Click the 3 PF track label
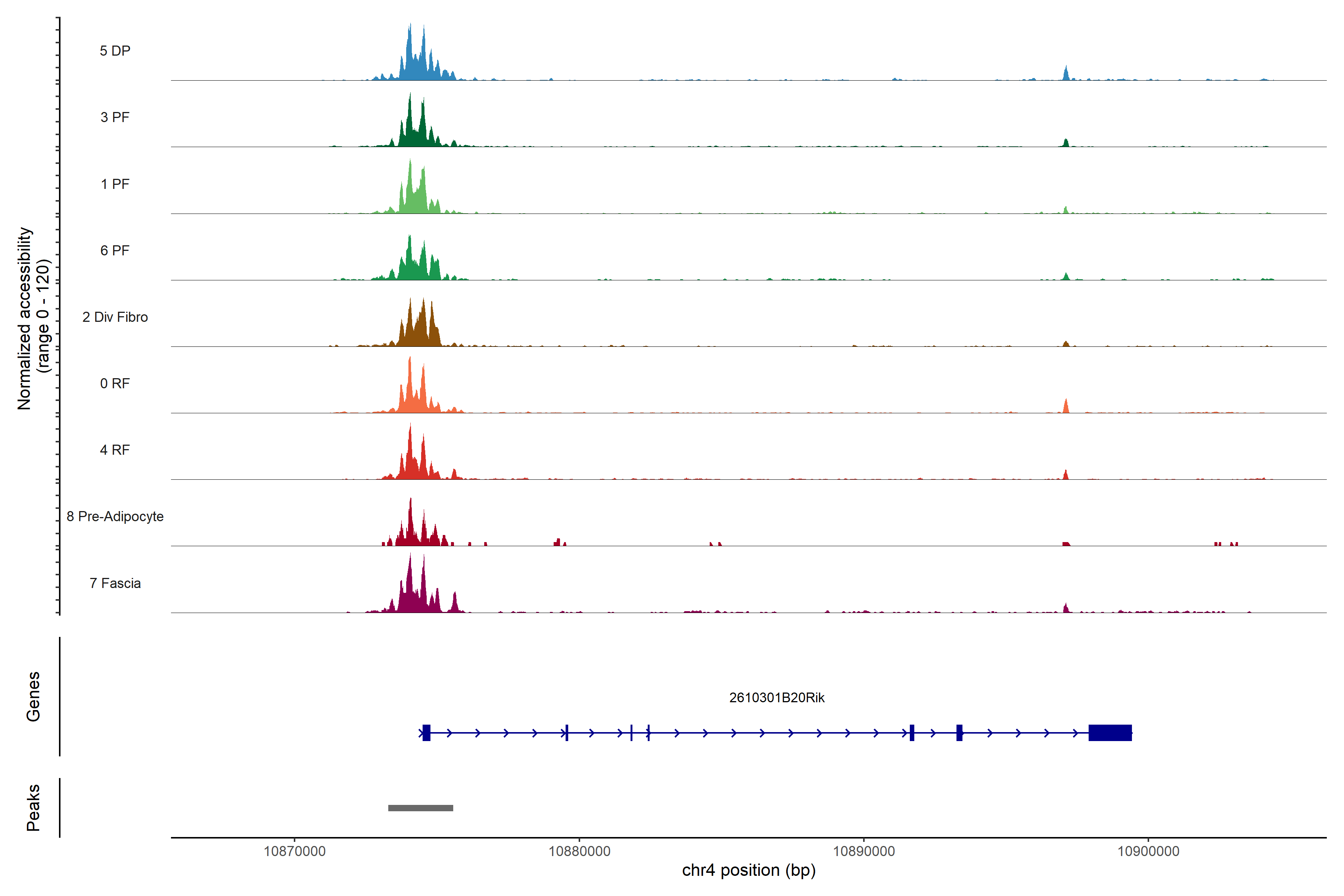Viewport: 1344px width, 896px height. (115, 117)
